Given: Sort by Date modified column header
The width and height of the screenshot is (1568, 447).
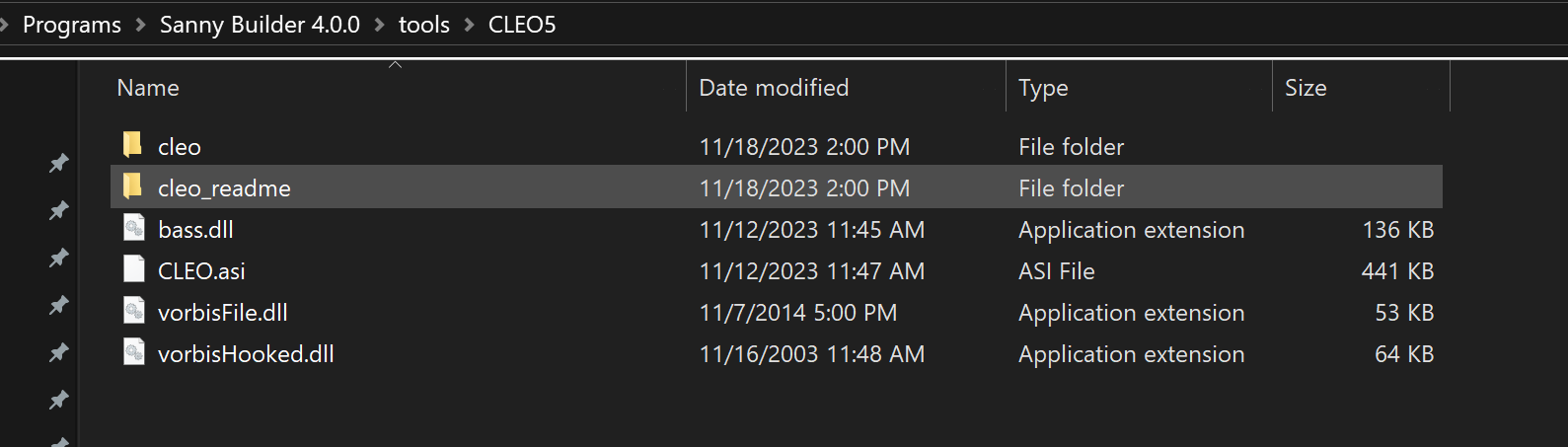Looking at the screenshot, I should (x=774, y=88).
